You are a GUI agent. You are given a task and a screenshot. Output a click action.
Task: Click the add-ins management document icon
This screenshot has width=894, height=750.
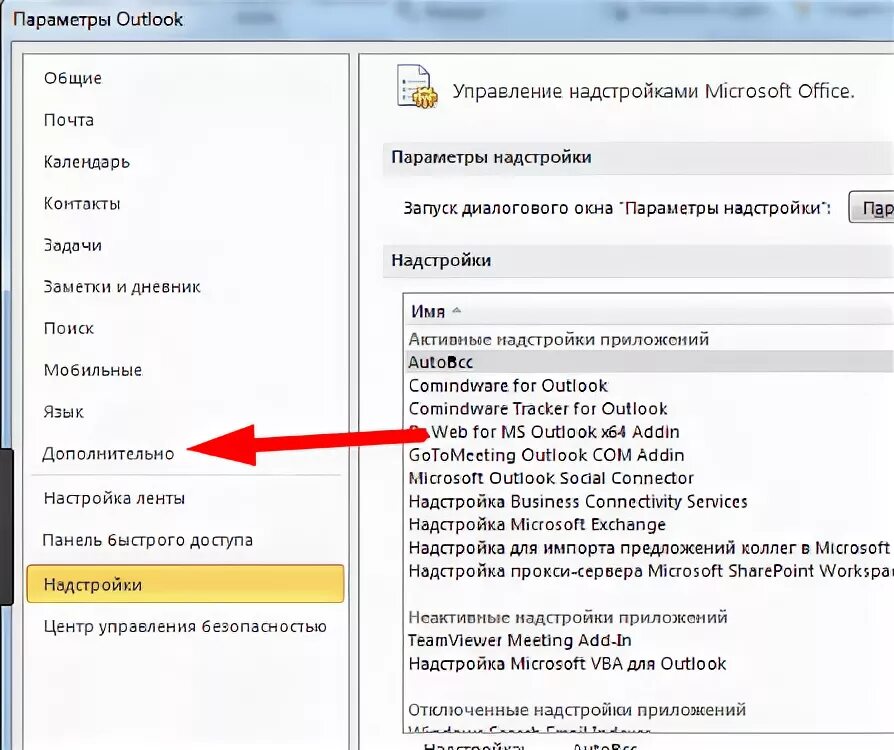[417, 87]
